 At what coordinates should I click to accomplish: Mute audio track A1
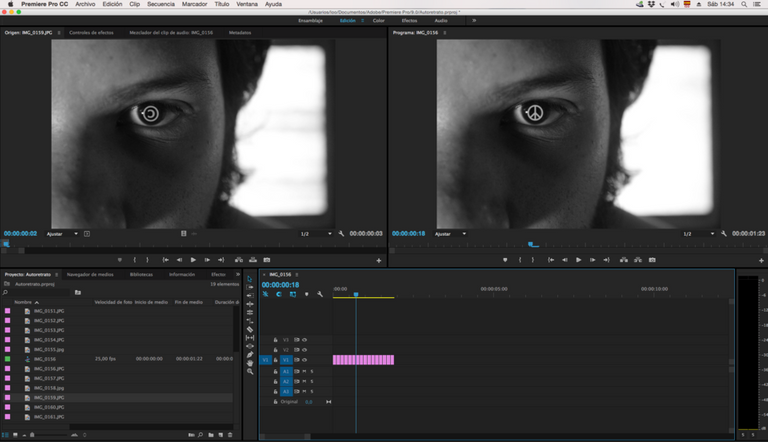click(x=304, y=371)
